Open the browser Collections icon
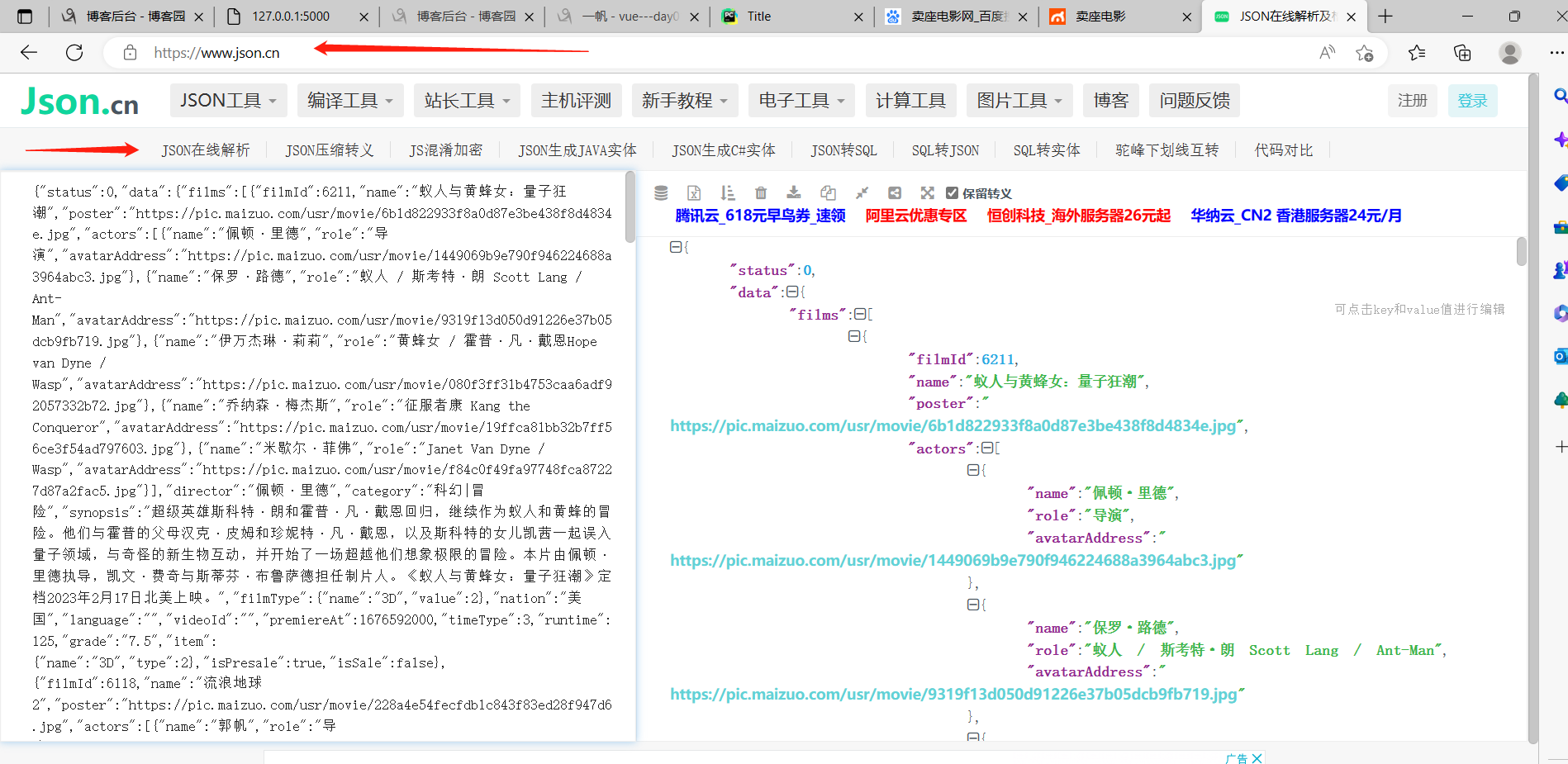The height and width of the screenshot is (764, 1568). coord(1462,53)
